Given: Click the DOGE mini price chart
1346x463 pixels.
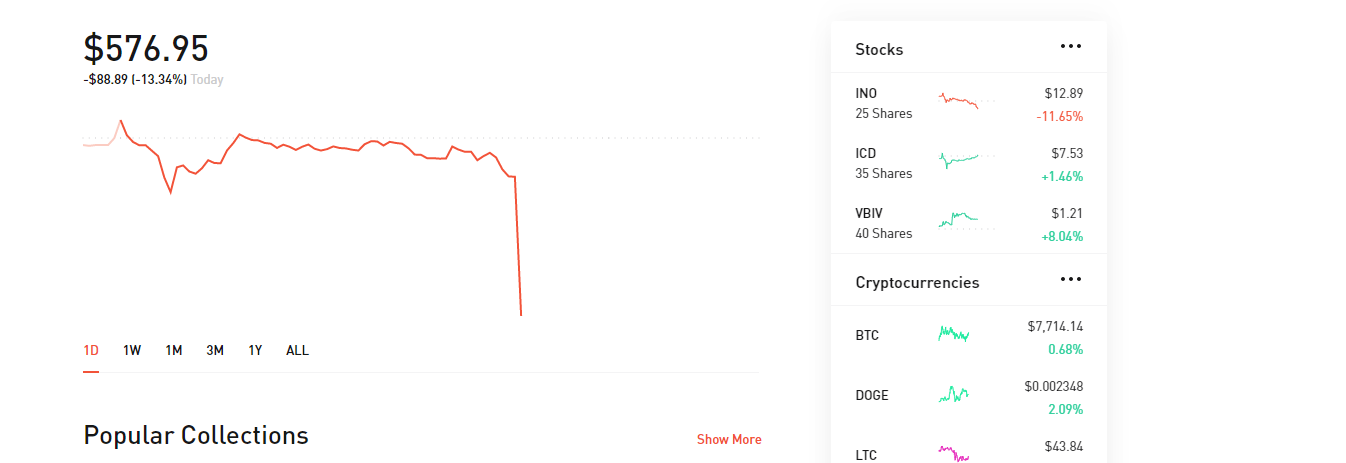Looking at the screenshot, I should pos(954,394).
